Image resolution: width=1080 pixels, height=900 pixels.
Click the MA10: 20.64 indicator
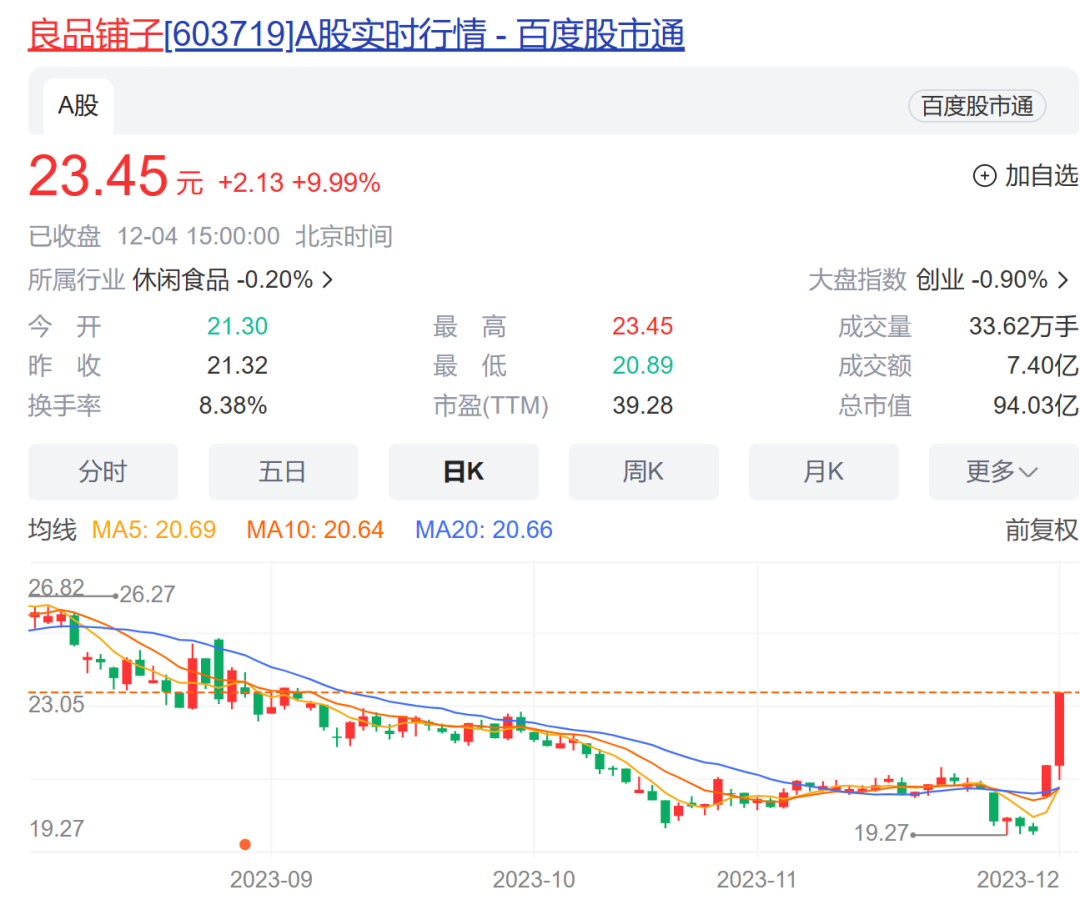(315, 530)
